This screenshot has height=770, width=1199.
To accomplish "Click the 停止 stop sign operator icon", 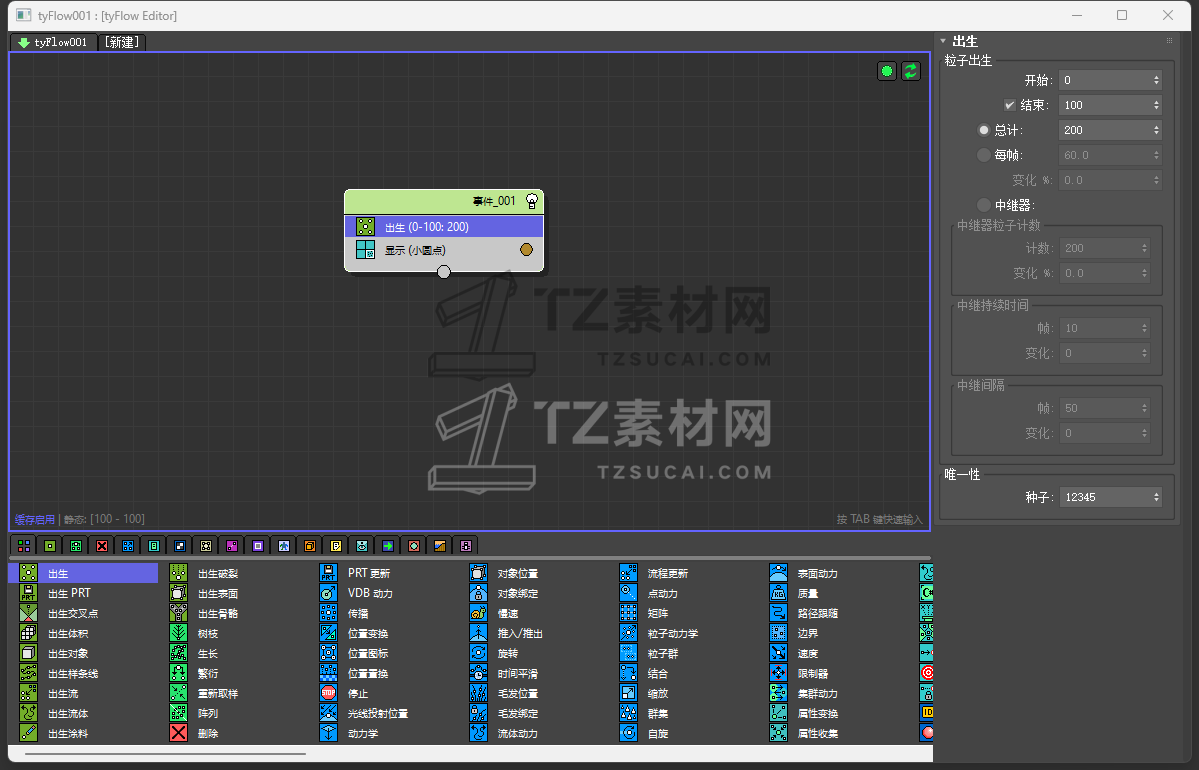I will click(x=328, y=693).
